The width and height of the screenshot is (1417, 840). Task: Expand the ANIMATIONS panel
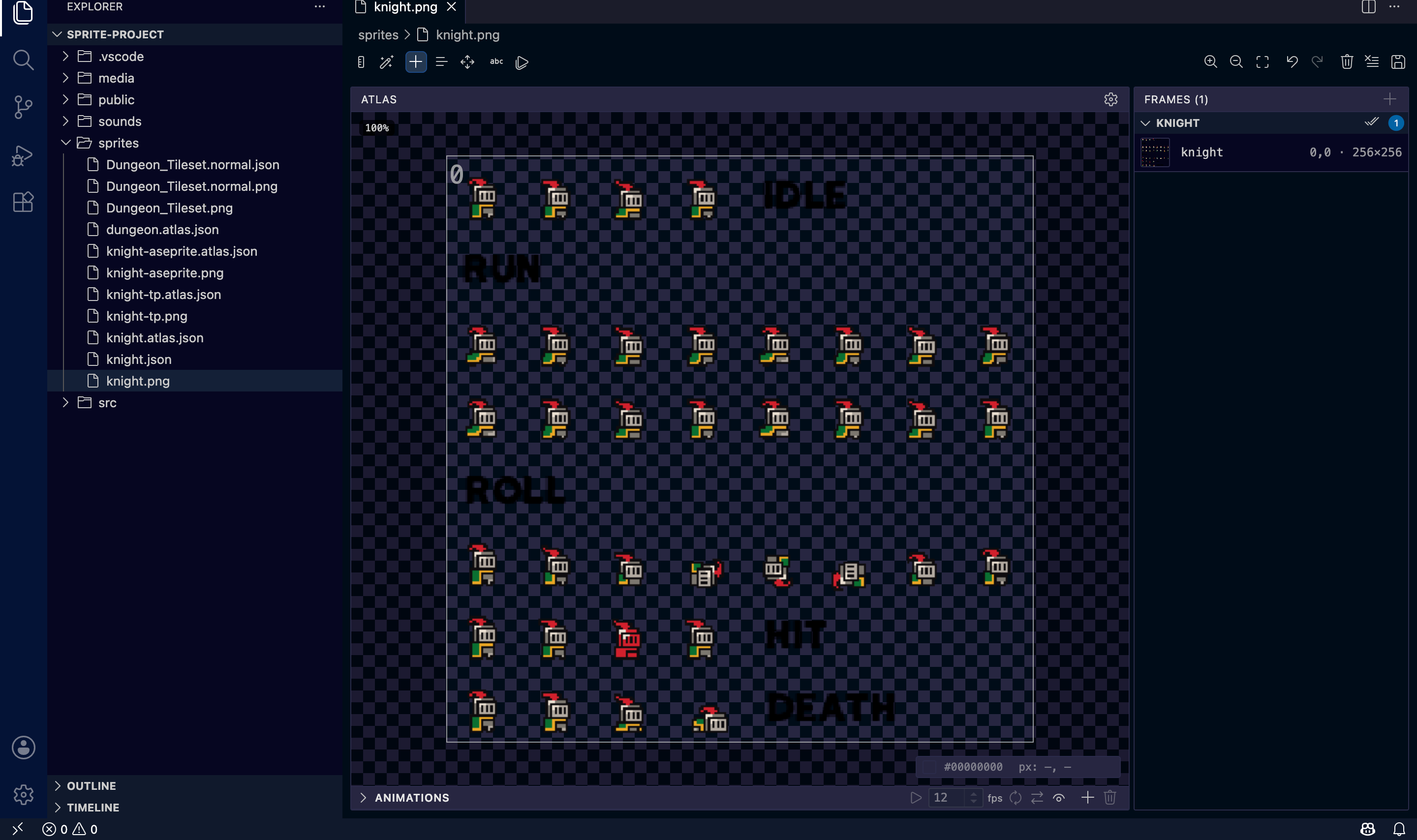(405, 798)
